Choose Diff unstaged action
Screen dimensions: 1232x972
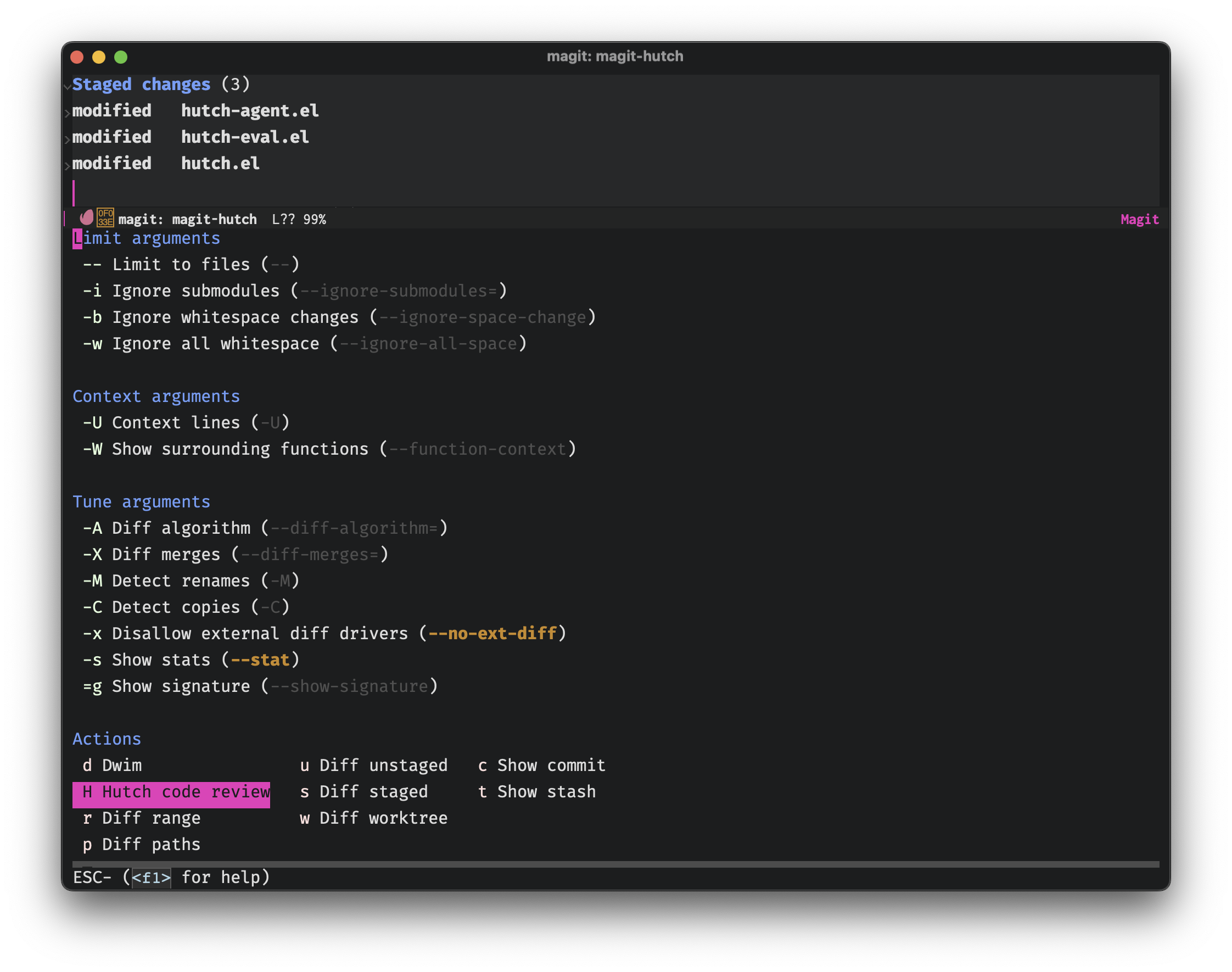tap(374, 767)
